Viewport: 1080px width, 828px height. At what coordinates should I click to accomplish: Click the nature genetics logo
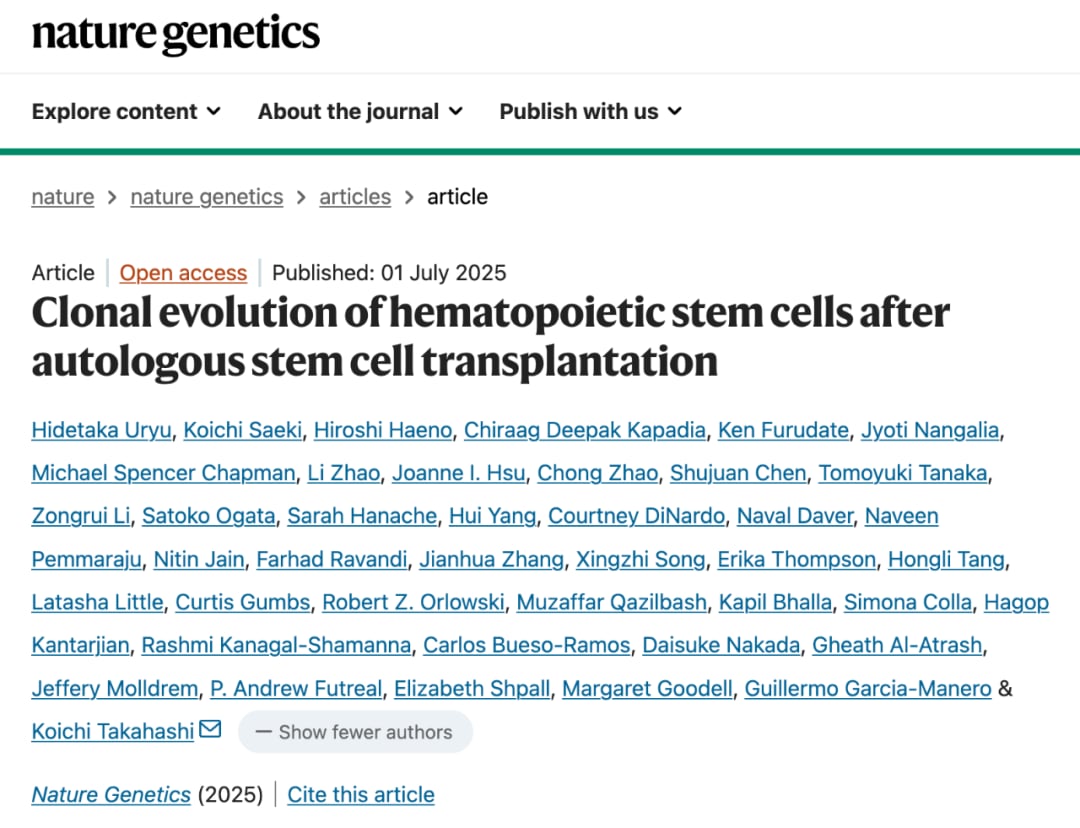click(x=176, y=34)
